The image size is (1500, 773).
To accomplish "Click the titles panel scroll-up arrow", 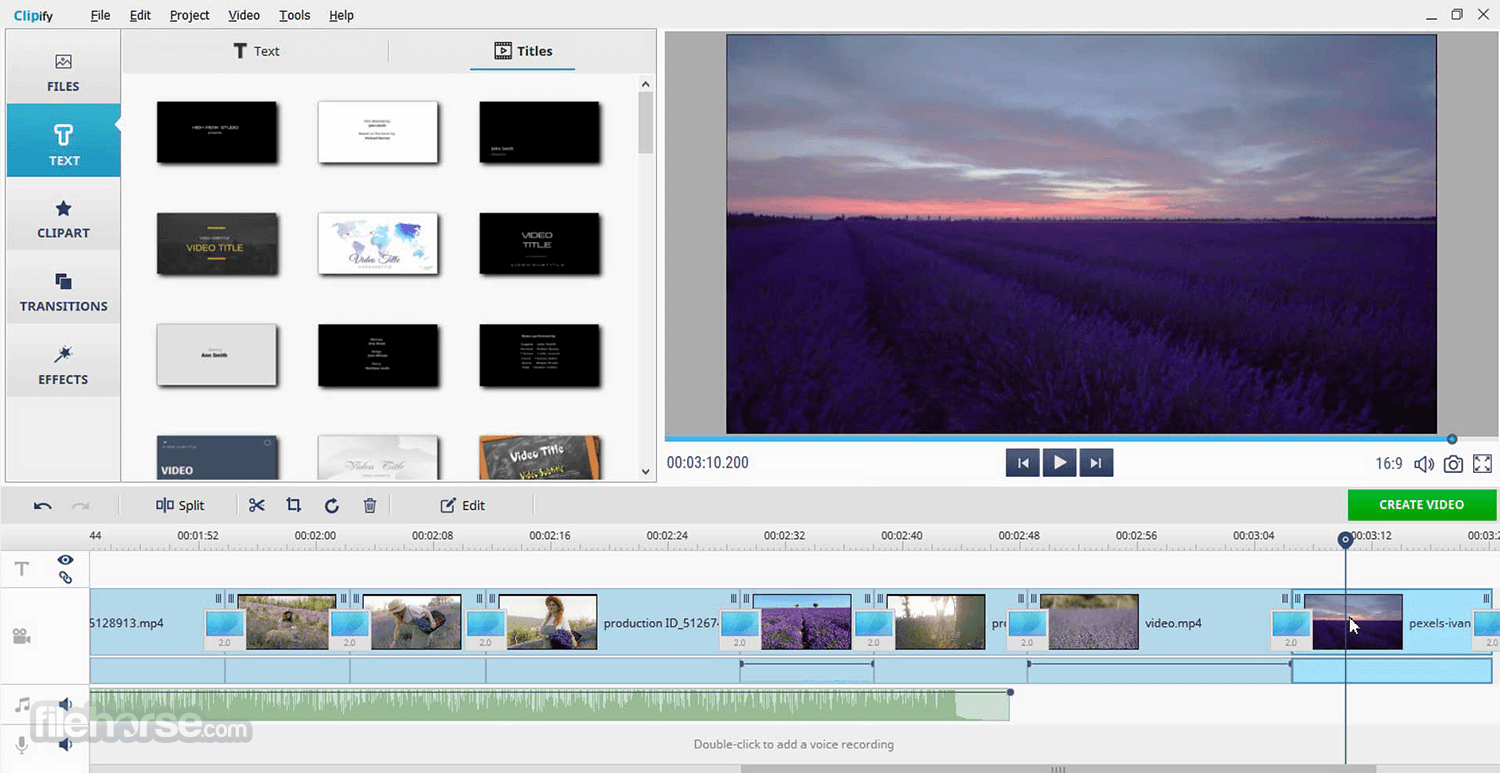I will pos(645,85).
